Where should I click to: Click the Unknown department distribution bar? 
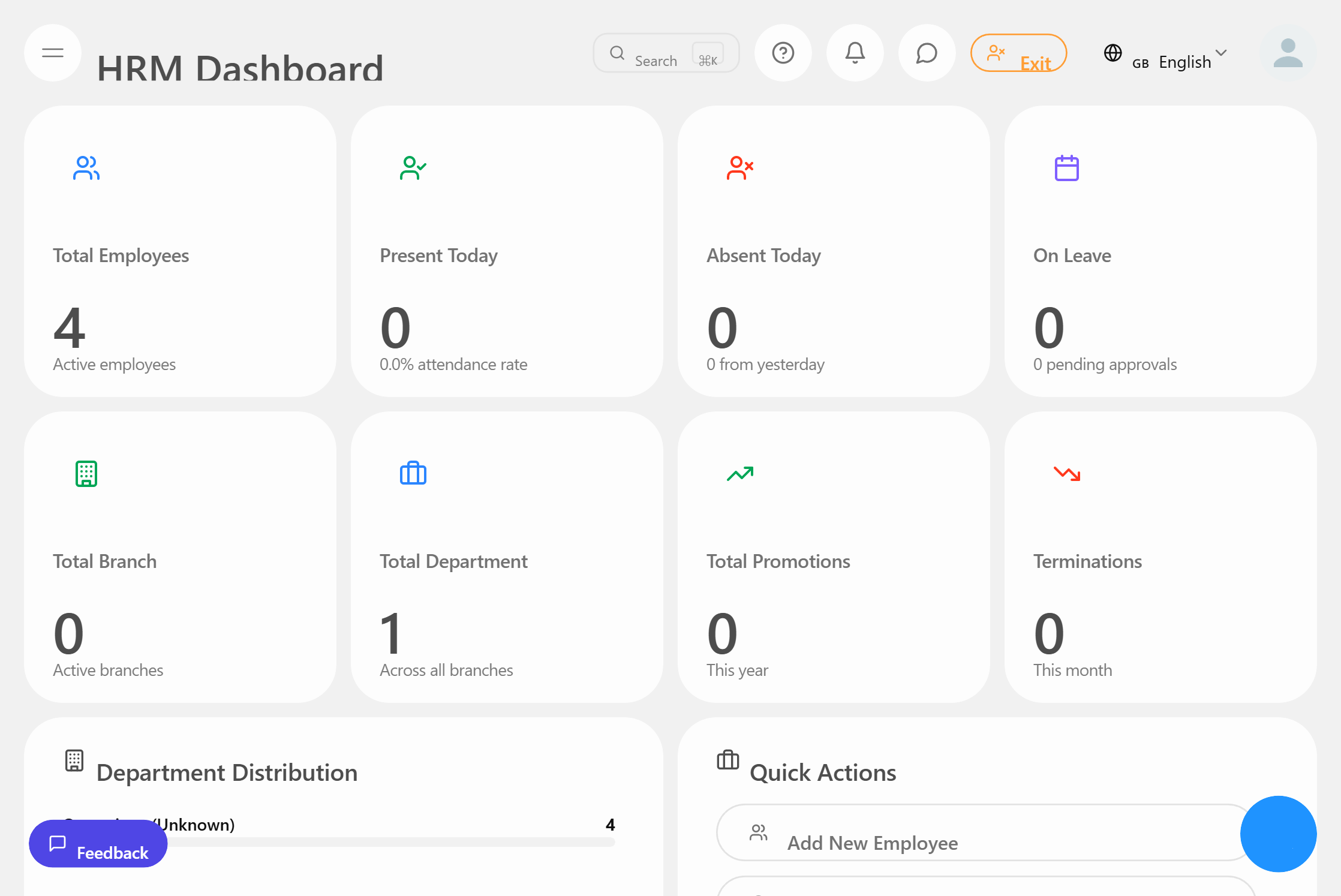point(384,842)
